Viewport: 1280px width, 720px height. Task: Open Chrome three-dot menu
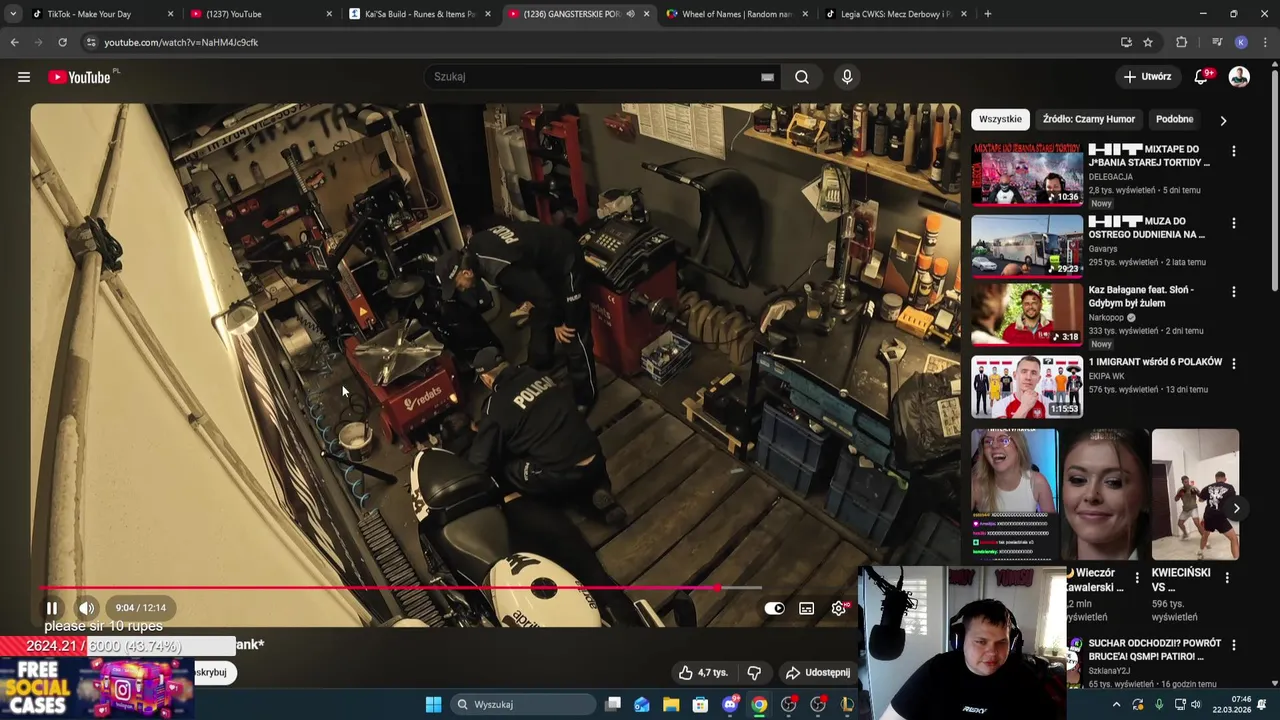(1266, 42)
